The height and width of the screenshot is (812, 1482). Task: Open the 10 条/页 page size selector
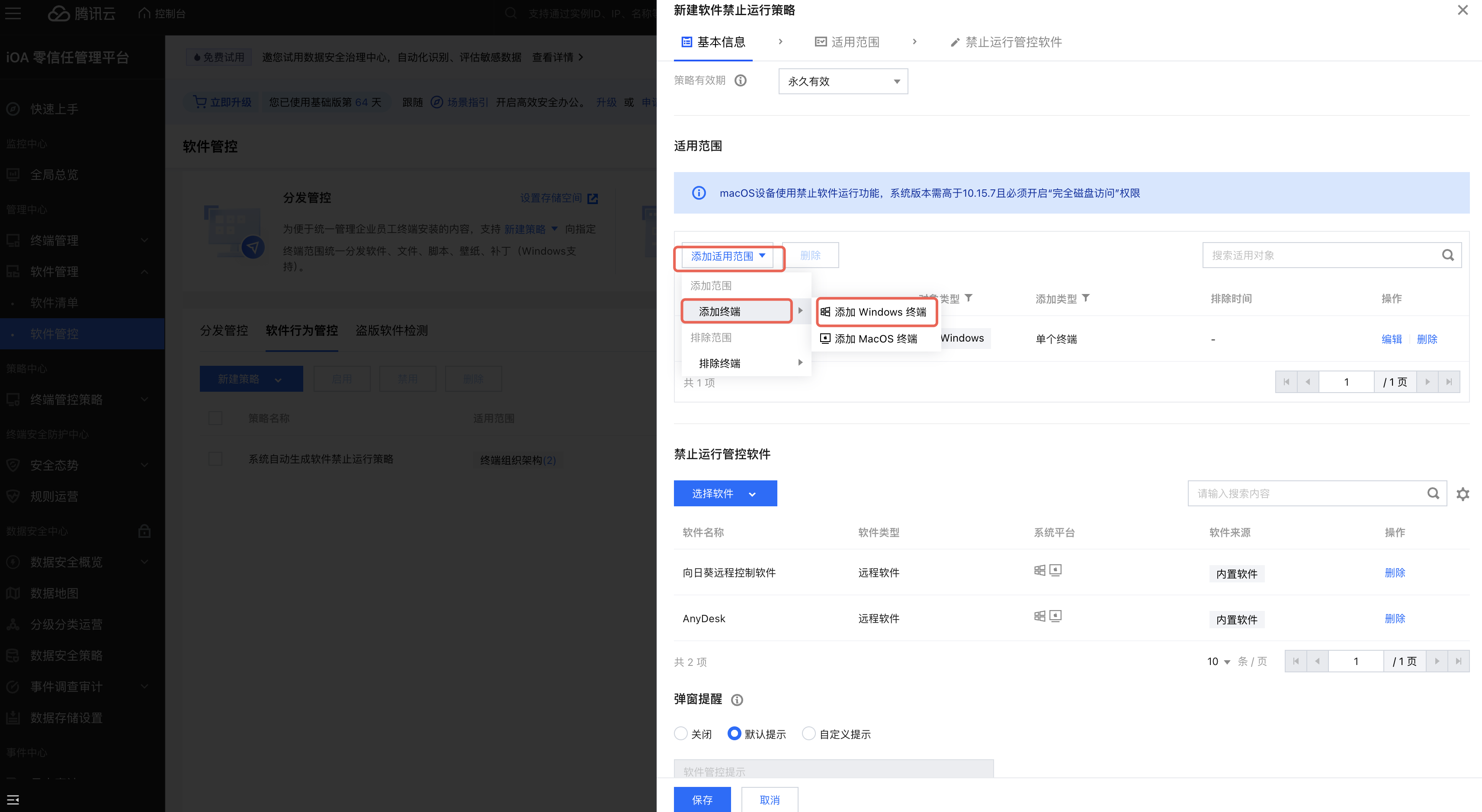(x=1218, y=662)
